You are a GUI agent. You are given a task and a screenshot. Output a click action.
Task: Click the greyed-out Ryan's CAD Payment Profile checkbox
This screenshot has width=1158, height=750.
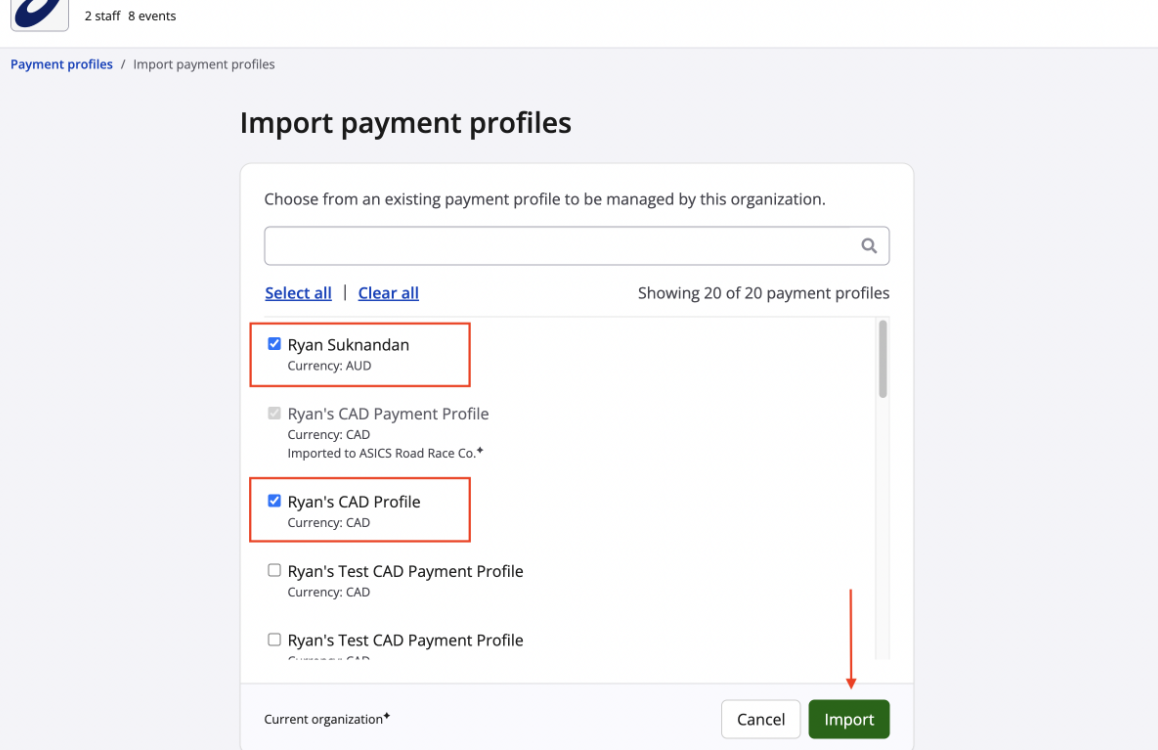coord(274,413)
